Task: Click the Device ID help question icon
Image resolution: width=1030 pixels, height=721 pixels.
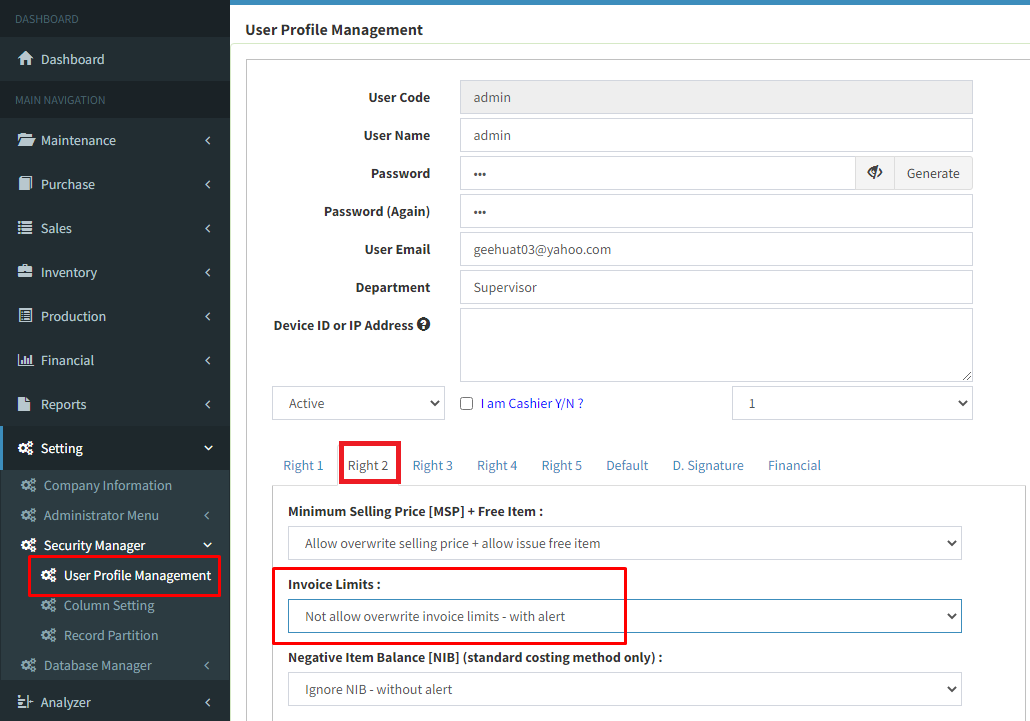Action: pyautogui.click(x=424, y=325)
